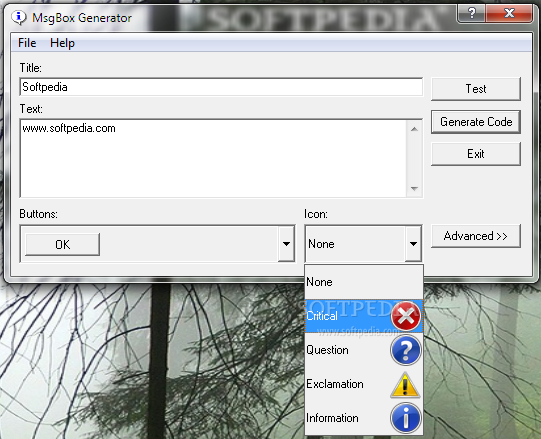
Task: Expand options with Advanced >> button
Action: click(x=476, y=236)
